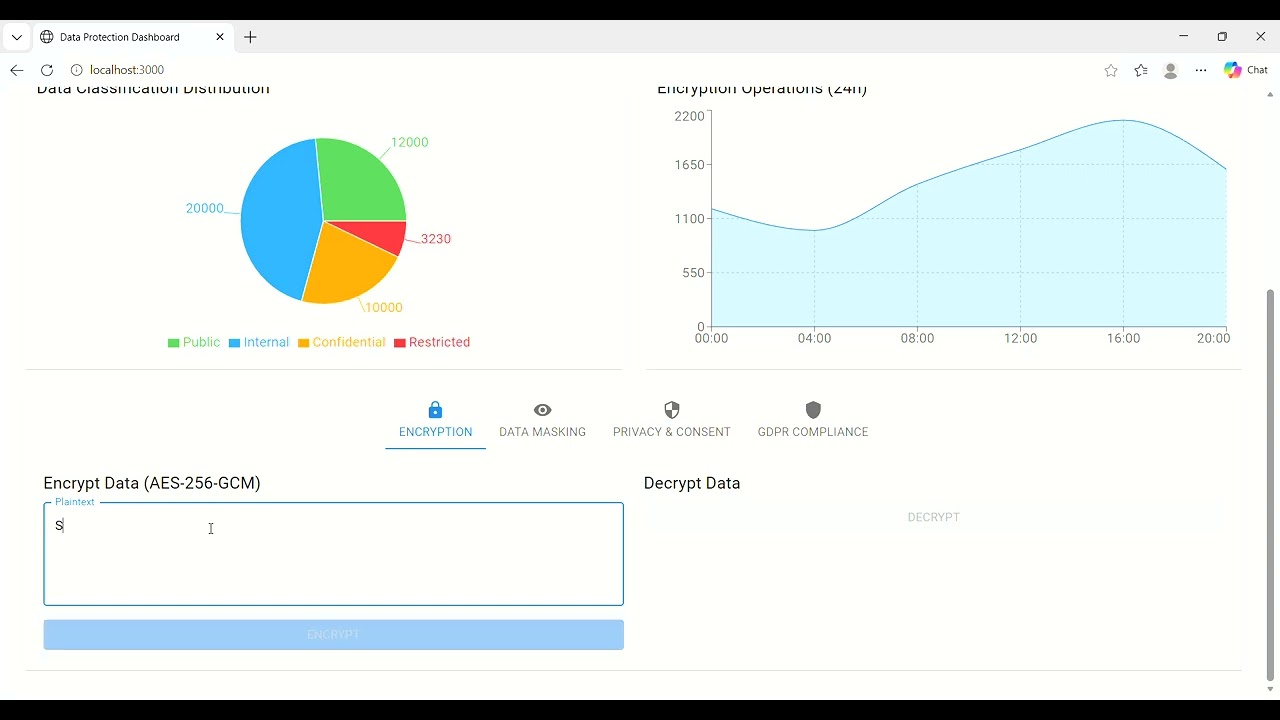Open browser settings and more menu
The width and height of the screenshot is (1280, 720).
pyautogui.click(x=1201, y=70)
